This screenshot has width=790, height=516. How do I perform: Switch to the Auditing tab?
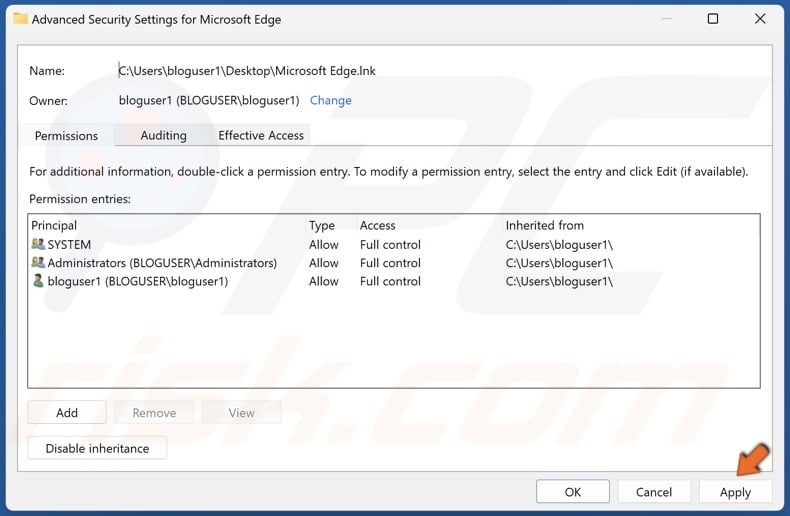[x=163, y=135]
